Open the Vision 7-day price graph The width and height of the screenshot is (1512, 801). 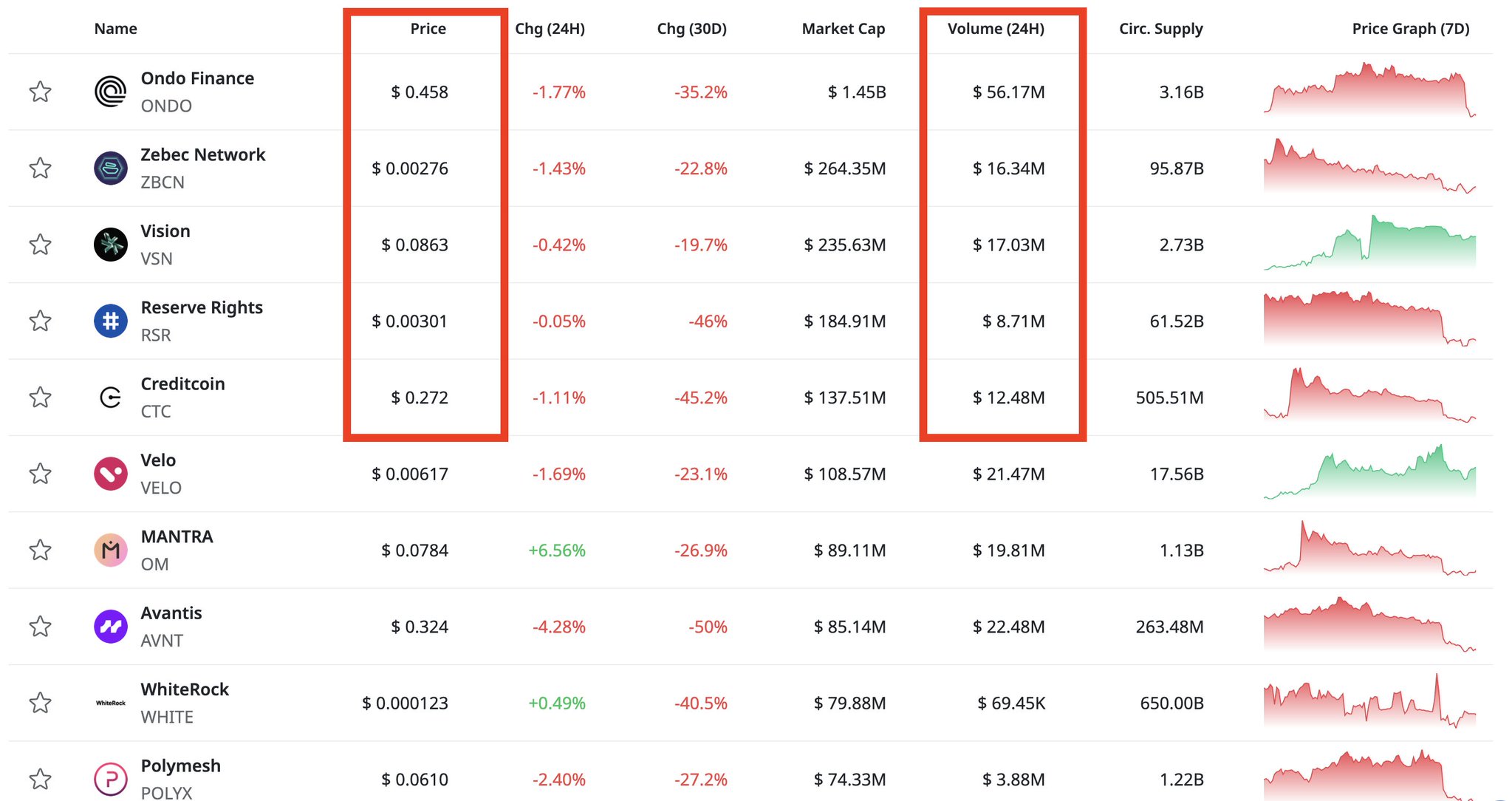pos(1369,243)
